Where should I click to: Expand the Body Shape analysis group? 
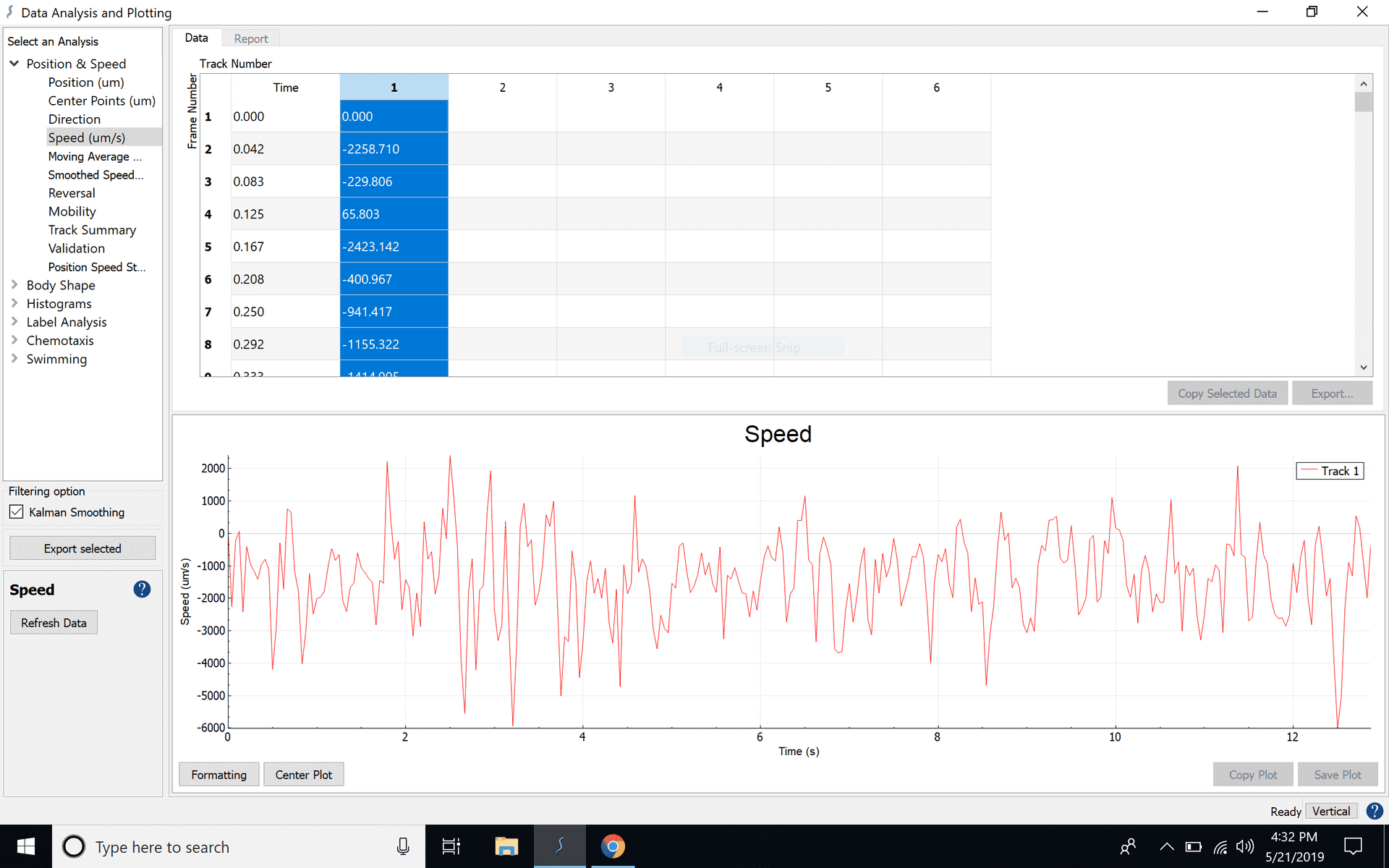tap(14, 285)
